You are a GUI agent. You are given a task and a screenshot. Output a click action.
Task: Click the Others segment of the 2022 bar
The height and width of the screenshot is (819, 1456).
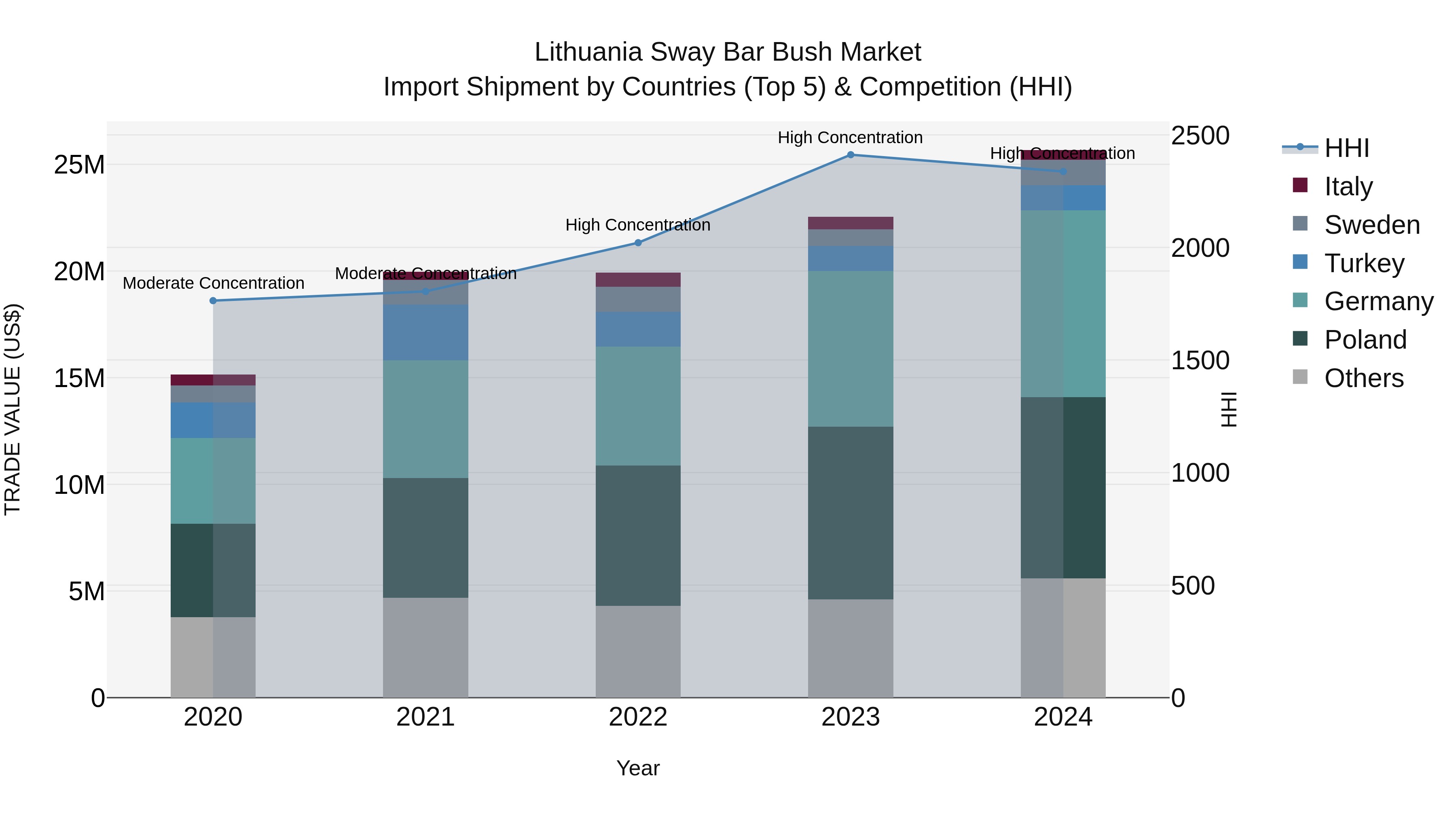[x=638, y=652]
